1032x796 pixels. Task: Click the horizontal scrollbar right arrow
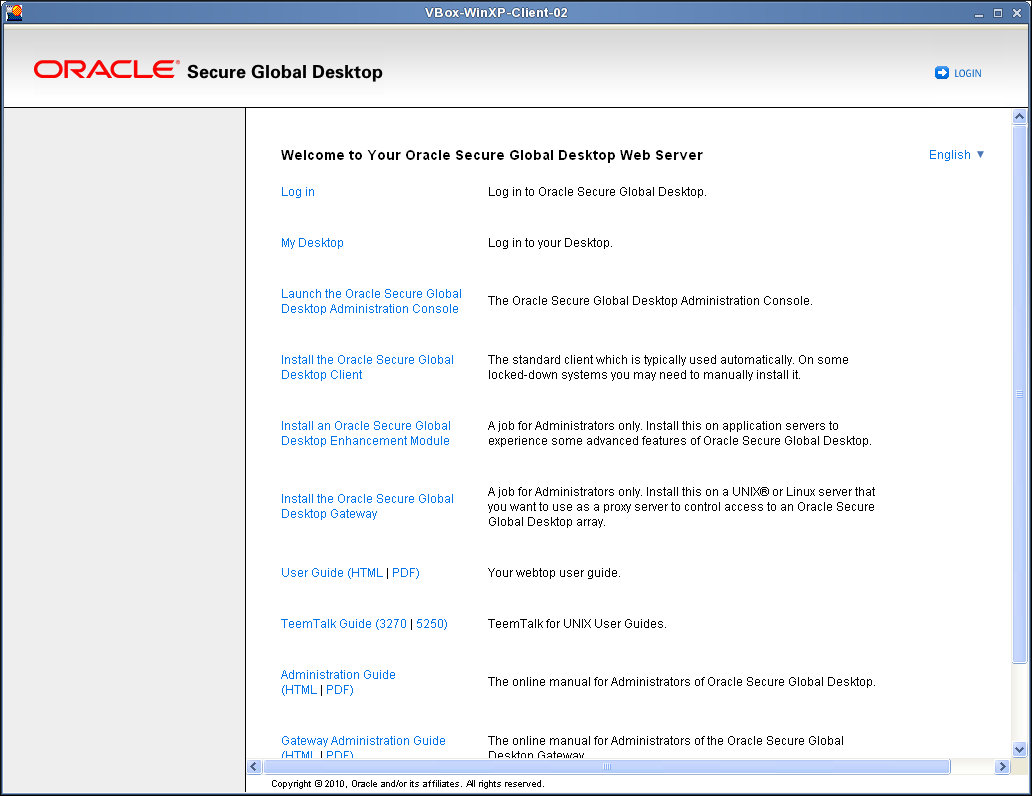point(1002,766)
